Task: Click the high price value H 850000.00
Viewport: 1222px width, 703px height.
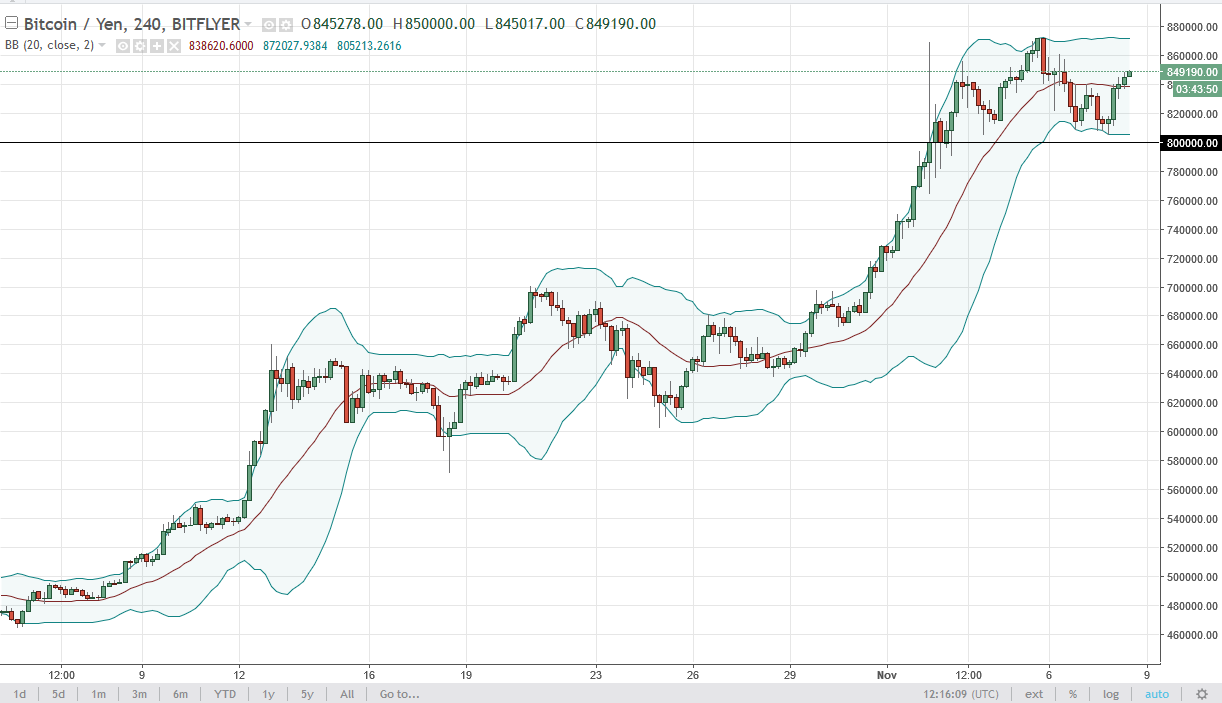Action: point(436,24)
